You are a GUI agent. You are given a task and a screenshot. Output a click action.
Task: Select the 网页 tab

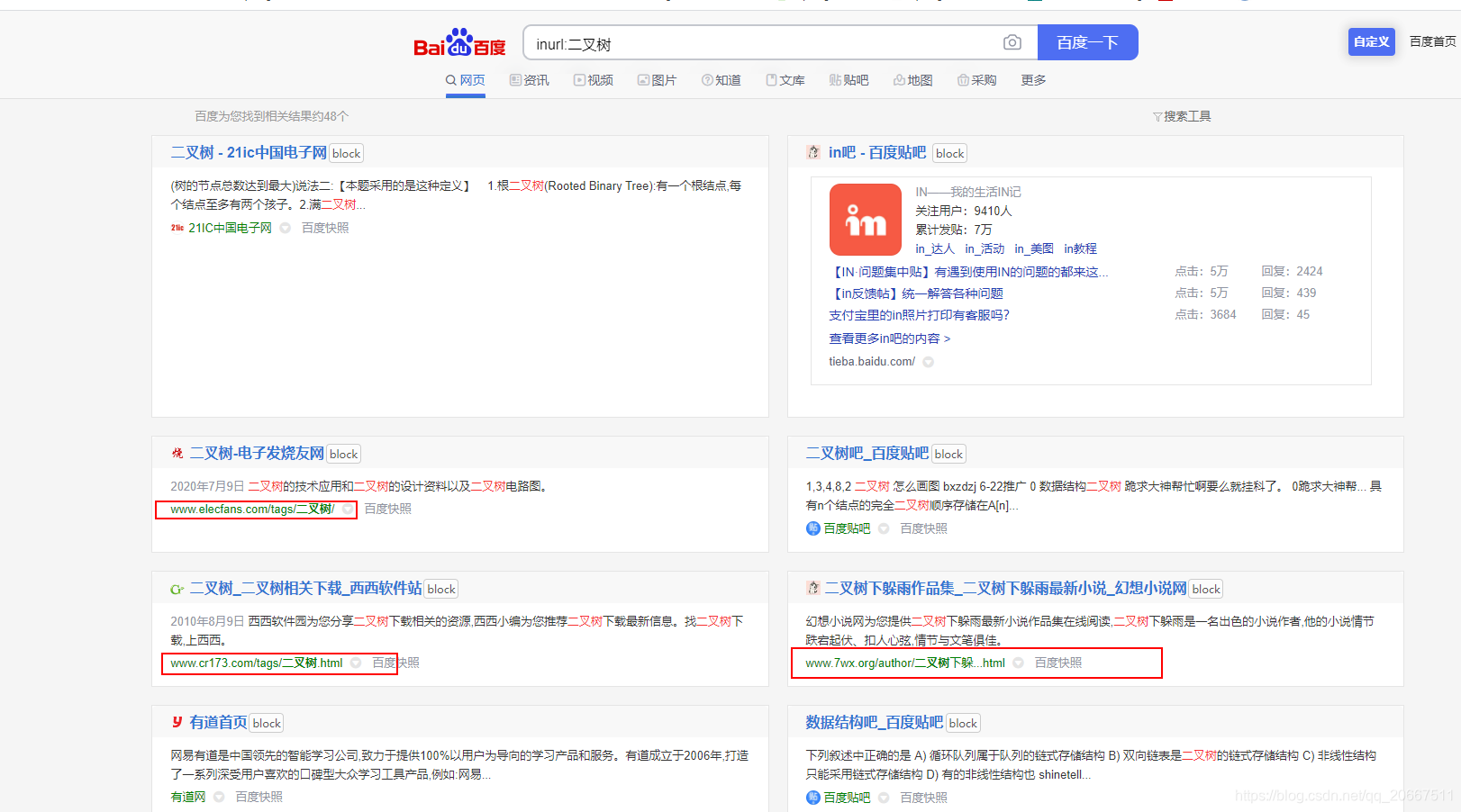(466, 80)
